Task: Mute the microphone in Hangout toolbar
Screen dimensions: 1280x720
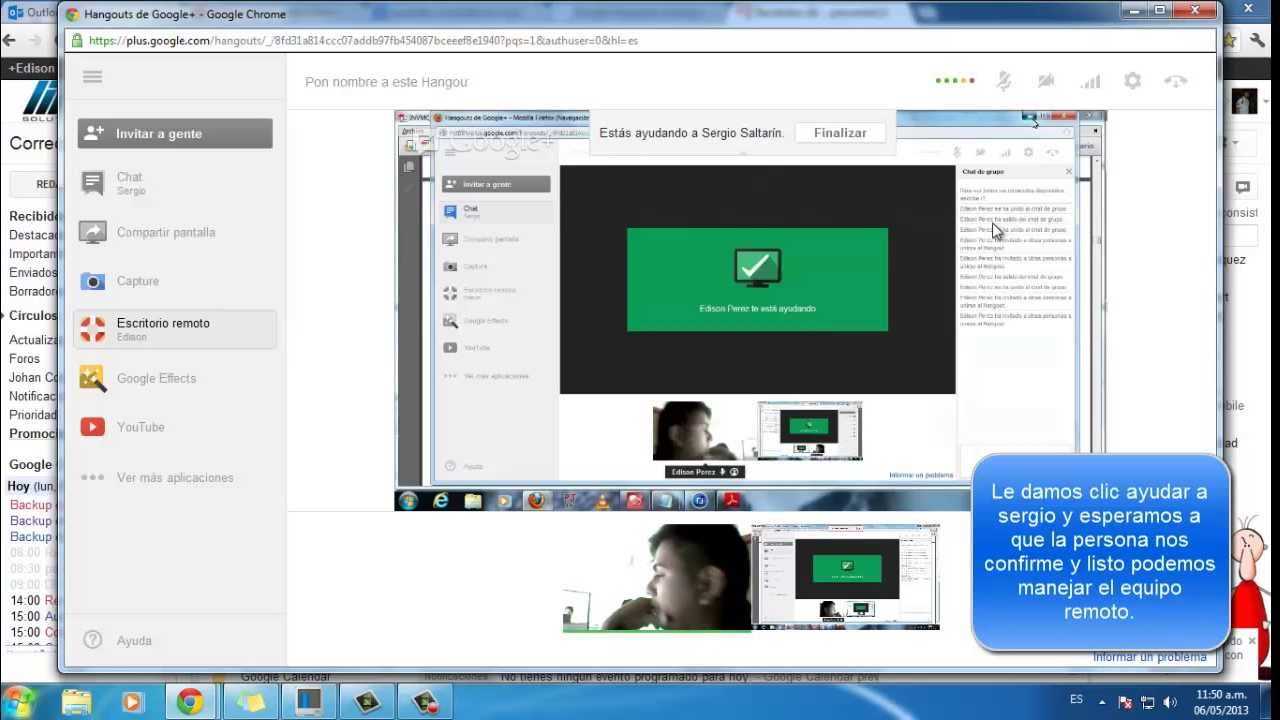Action: (x=1004, y=81)
